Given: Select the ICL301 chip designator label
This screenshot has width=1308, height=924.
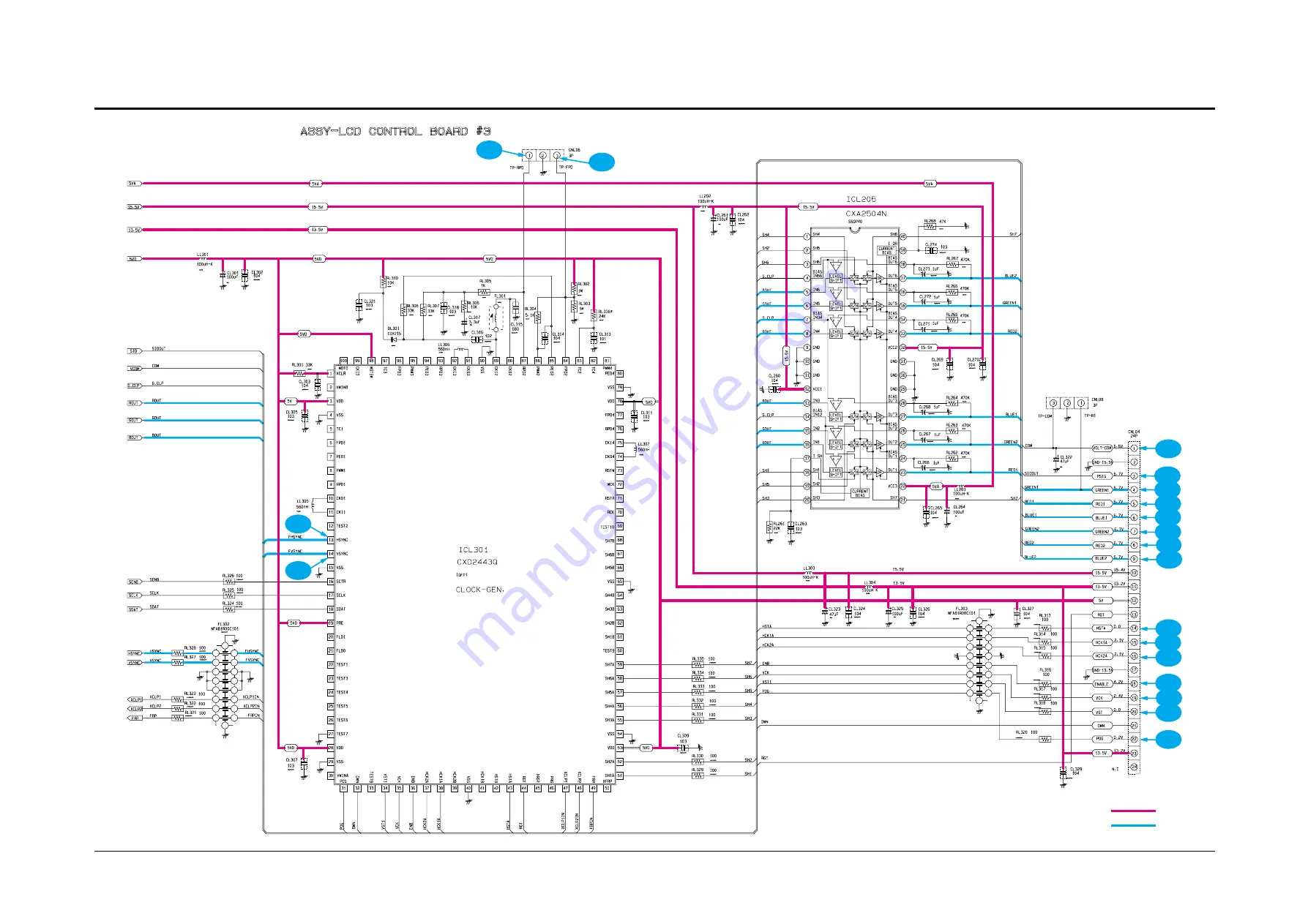Looking at the screenshot, I should [x=473, y=549].
